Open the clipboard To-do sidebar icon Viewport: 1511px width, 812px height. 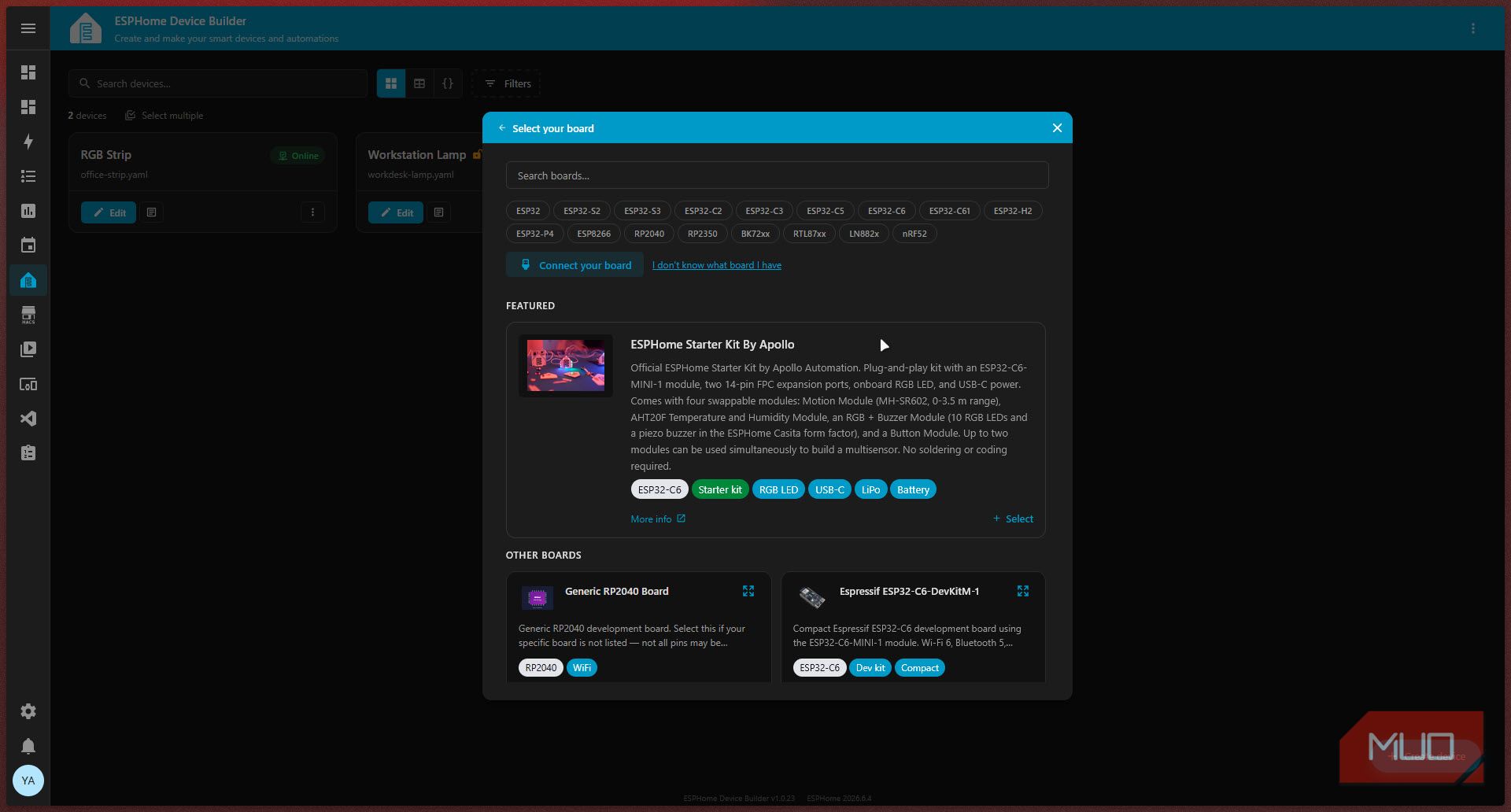click(28, 453)
